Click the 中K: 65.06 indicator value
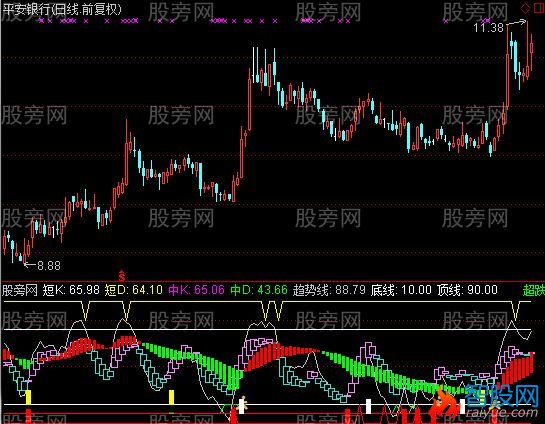545x424 pixels. pos(196,290)
